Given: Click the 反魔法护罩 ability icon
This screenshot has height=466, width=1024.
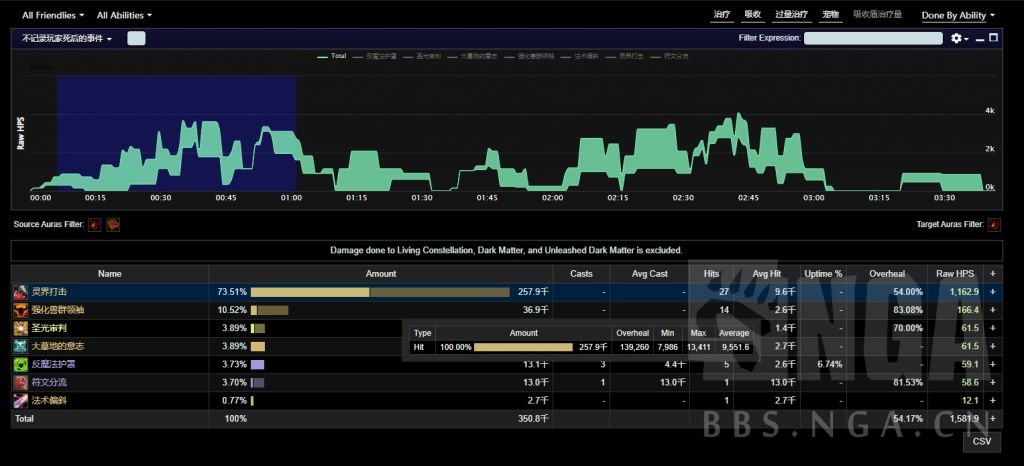Looking at the screenshot, I should pyautogui.click(x=20, y=364).
